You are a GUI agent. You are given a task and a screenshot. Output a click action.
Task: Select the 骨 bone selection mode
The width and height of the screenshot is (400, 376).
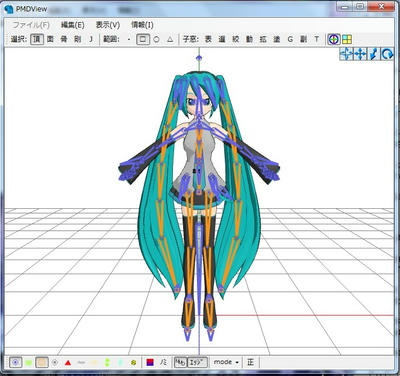point(64,39)
